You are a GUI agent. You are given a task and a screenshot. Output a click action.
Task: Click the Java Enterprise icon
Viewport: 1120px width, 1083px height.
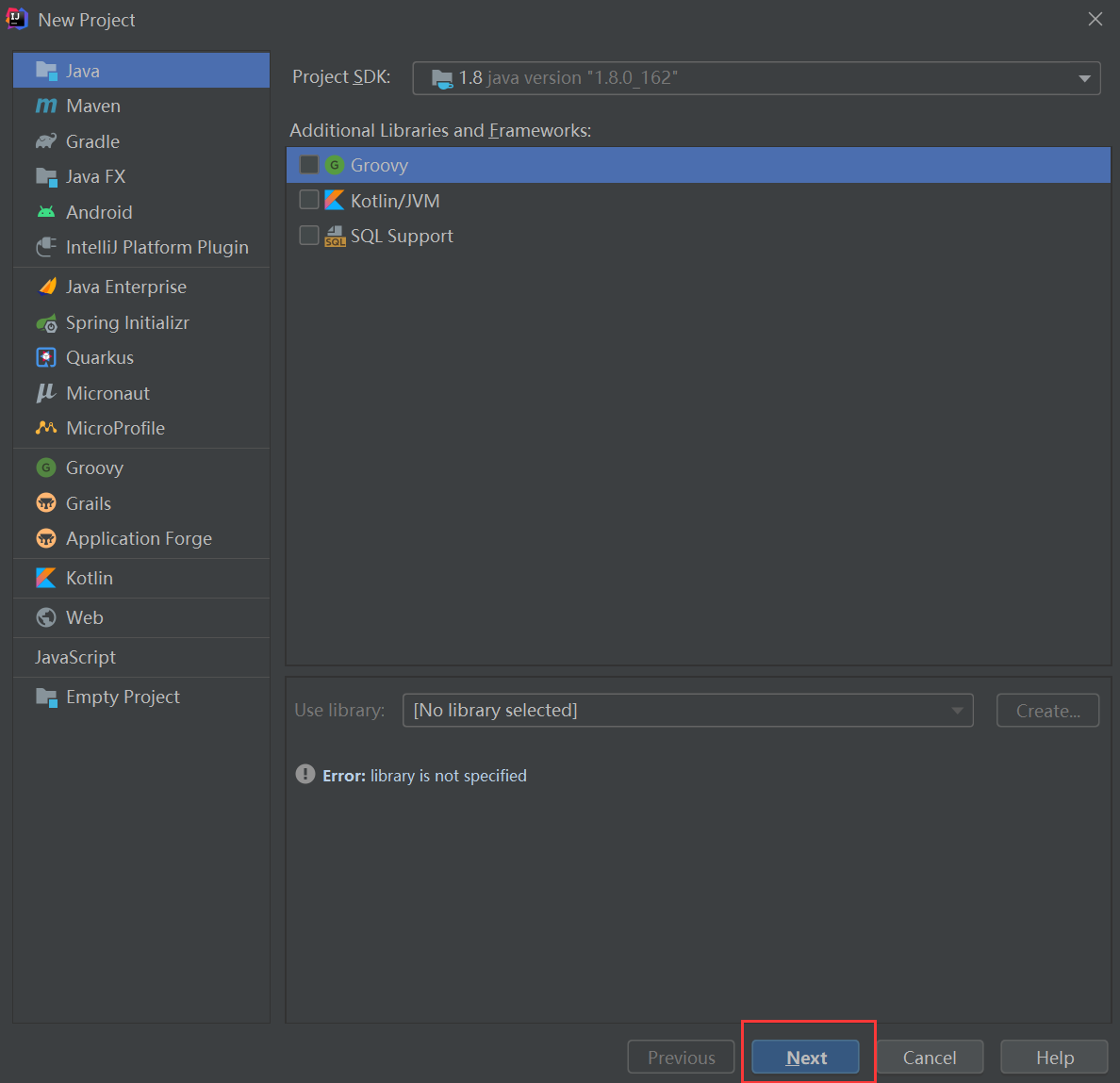click(46, 287)
